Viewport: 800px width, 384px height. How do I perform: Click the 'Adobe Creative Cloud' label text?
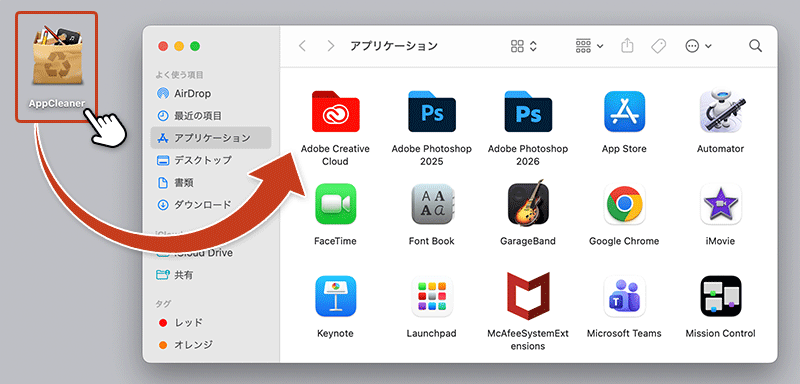[x=335, y=155]
